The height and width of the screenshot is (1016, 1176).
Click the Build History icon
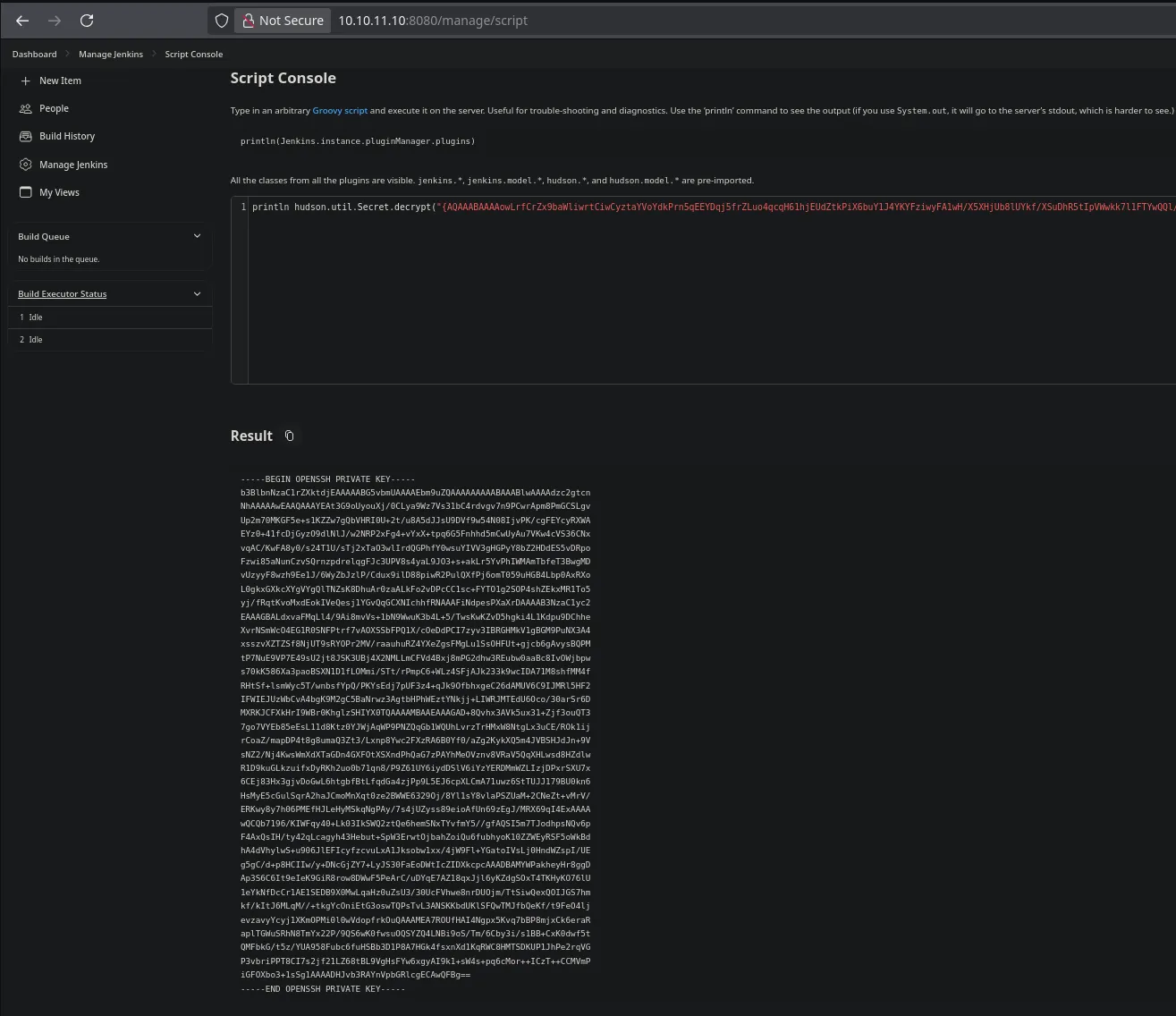(25, 136)
